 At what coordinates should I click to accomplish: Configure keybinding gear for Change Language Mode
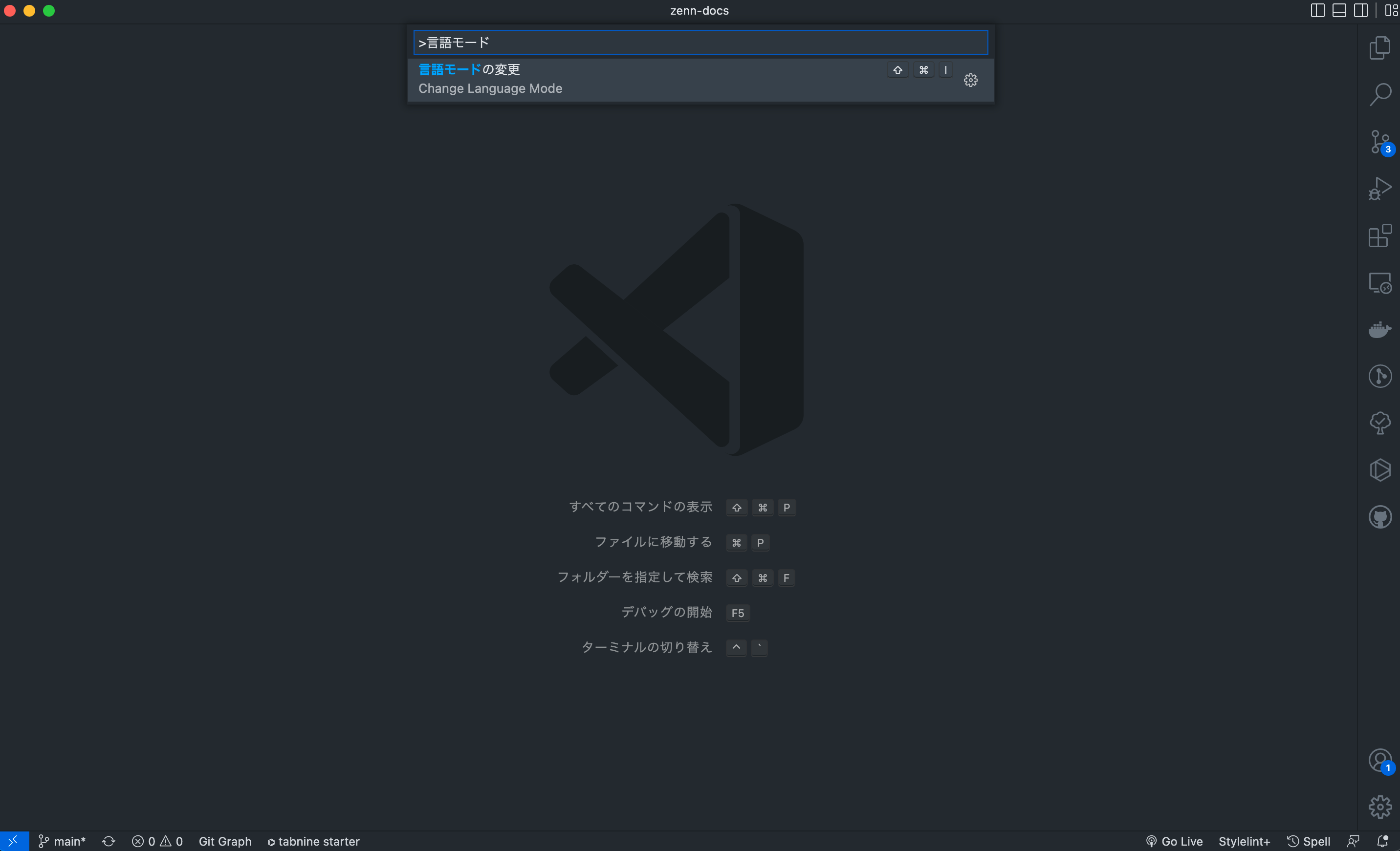[970, 80]
